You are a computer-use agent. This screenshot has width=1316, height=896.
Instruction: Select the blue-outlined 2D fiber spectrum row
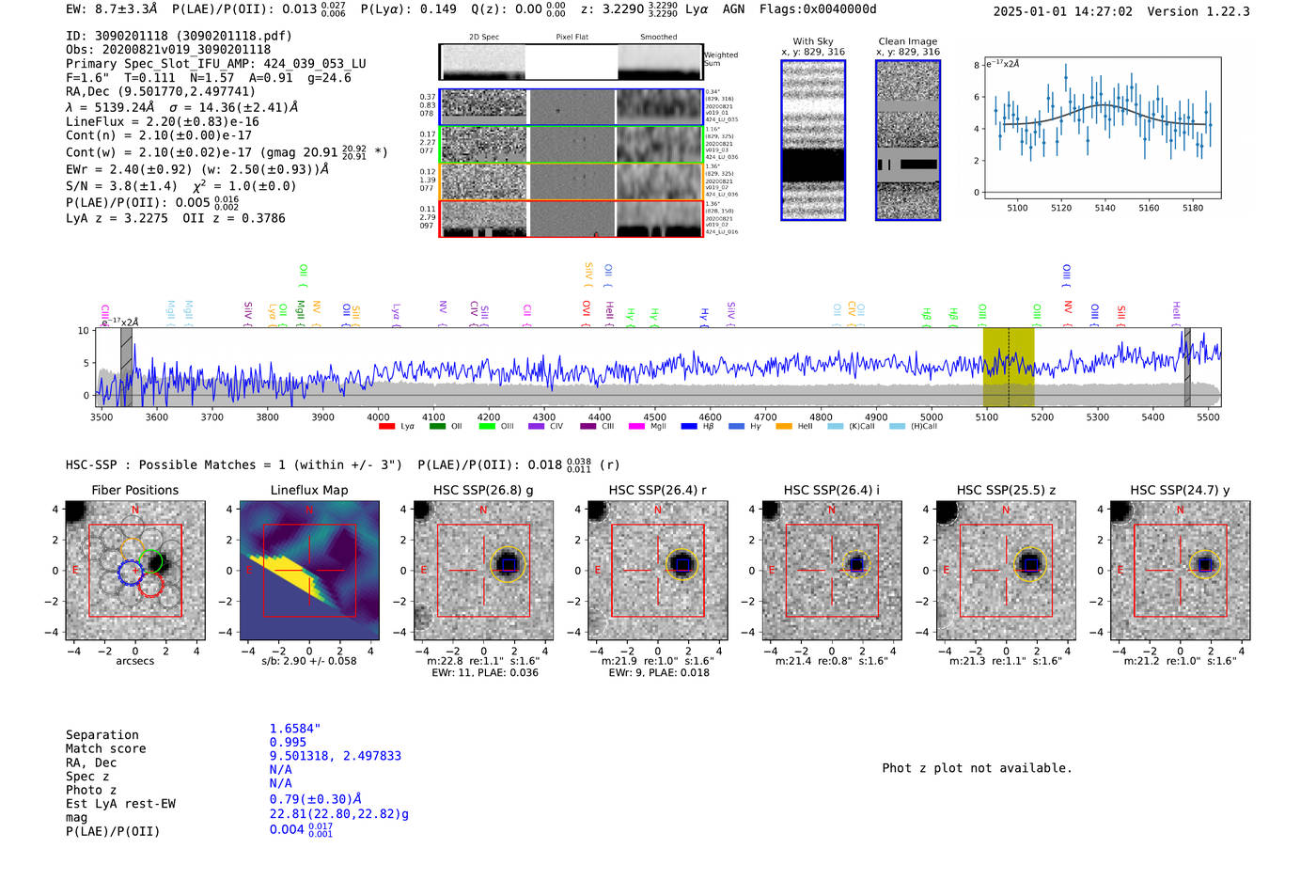(x=572, y=107)
